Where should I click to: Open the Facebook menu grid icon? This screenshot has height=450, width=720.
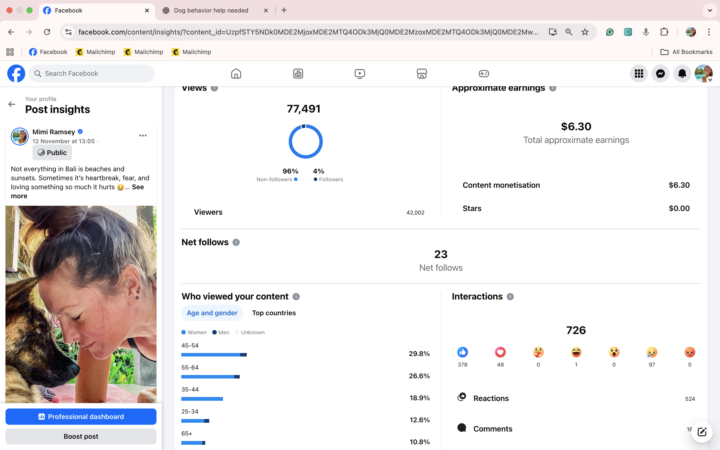tap(639, 73)
